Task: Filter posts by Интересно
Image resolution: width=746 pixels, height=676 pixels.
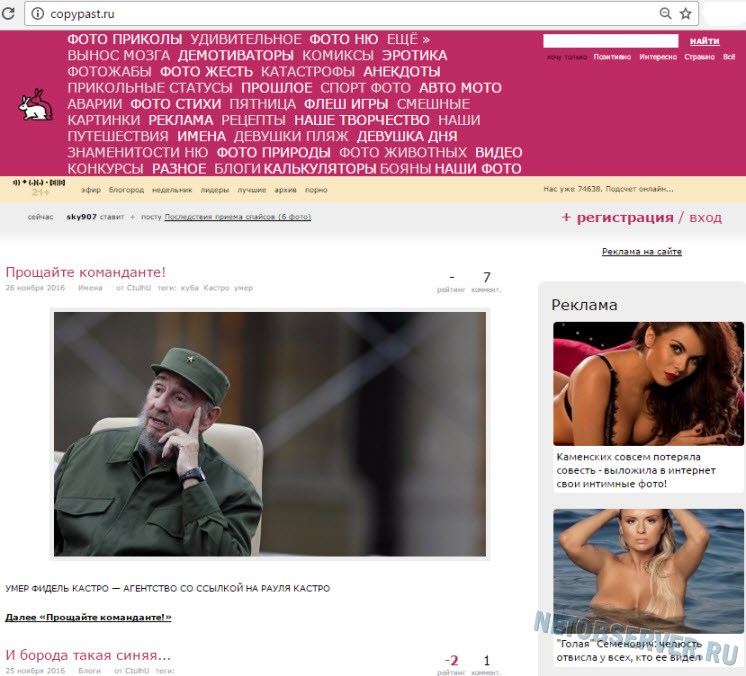Action: (658, 57)
